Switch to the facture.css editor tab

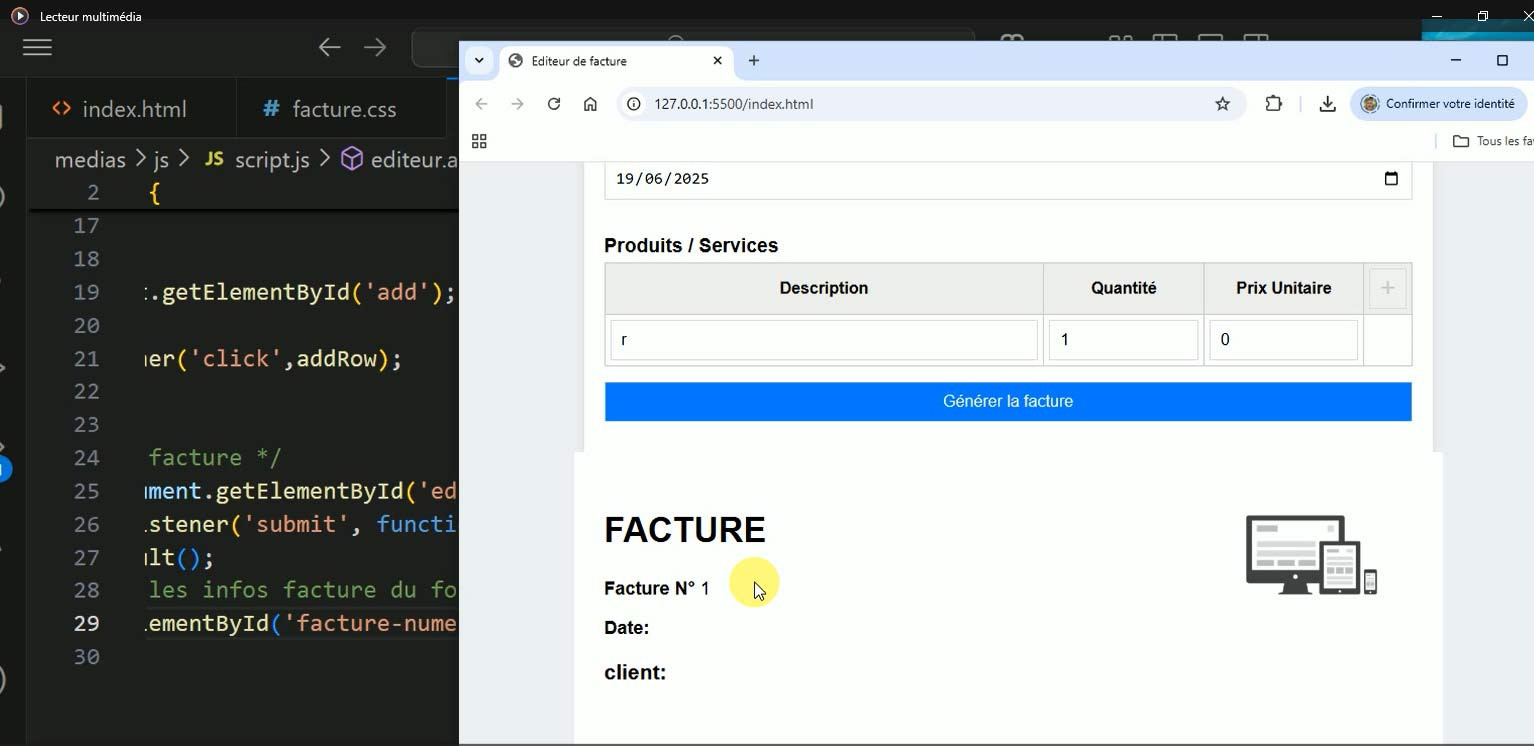330,109
